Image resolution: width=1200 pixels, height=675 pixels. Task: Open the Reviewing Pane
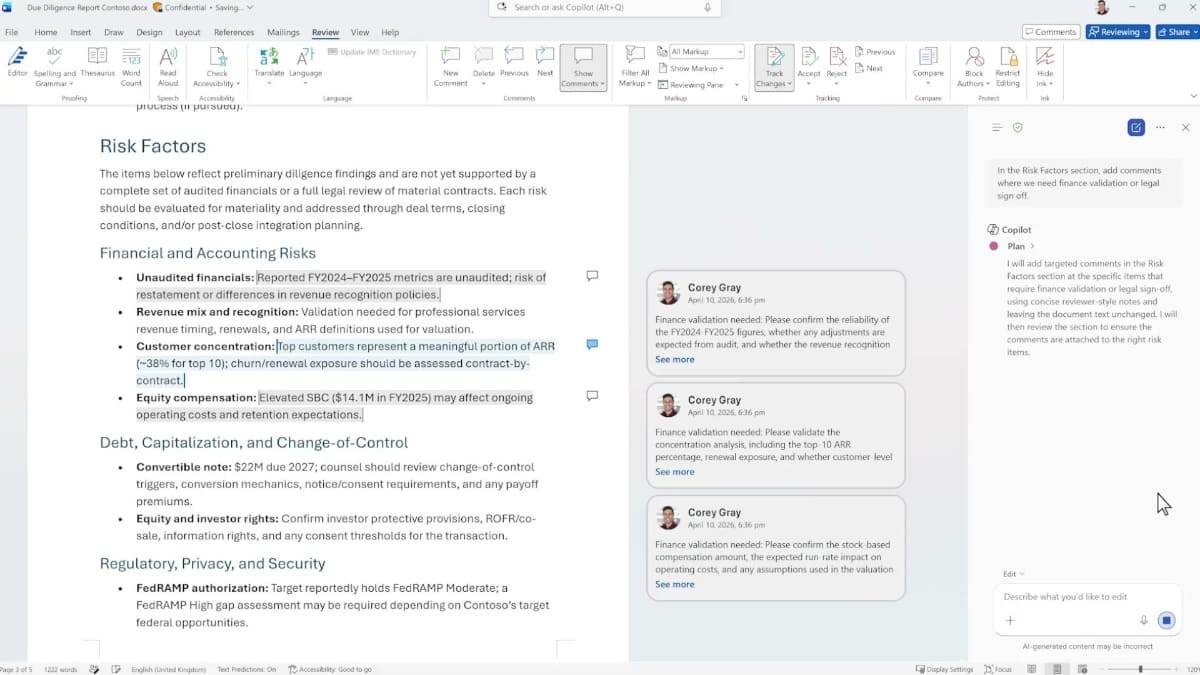tap(691, 85)
